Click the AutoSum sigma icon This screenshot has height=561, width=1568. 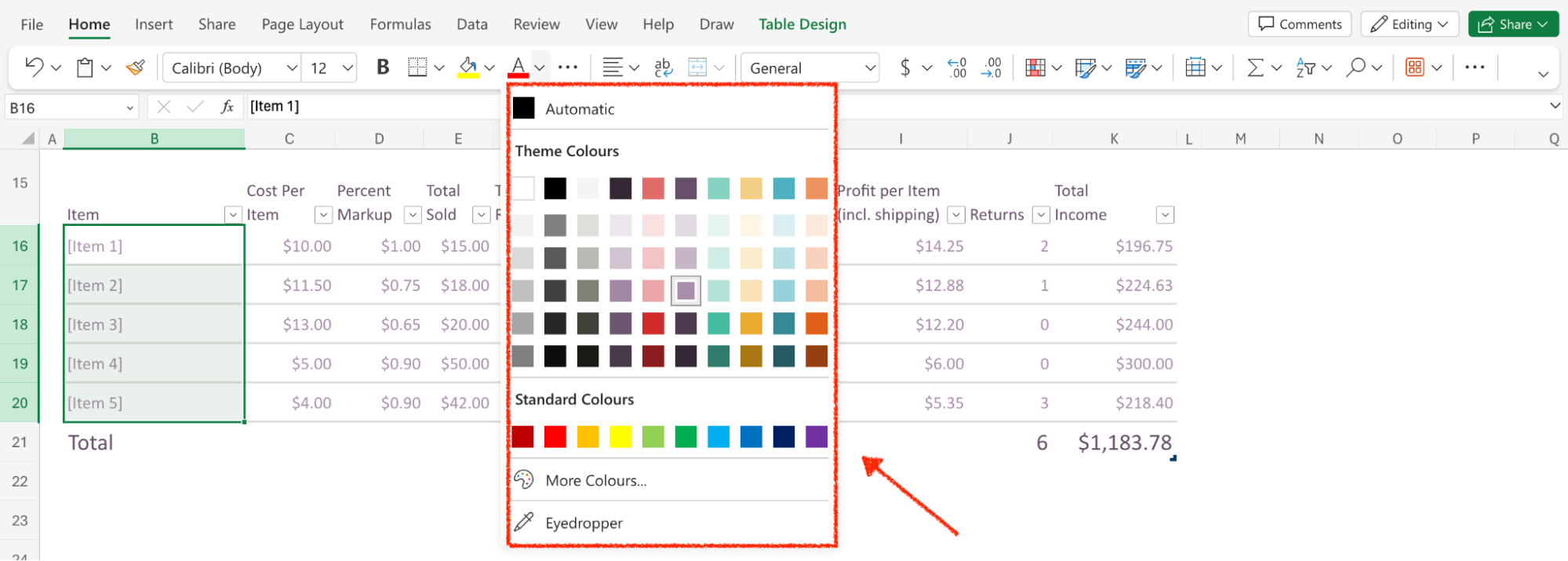click(x=1255, y=67)
